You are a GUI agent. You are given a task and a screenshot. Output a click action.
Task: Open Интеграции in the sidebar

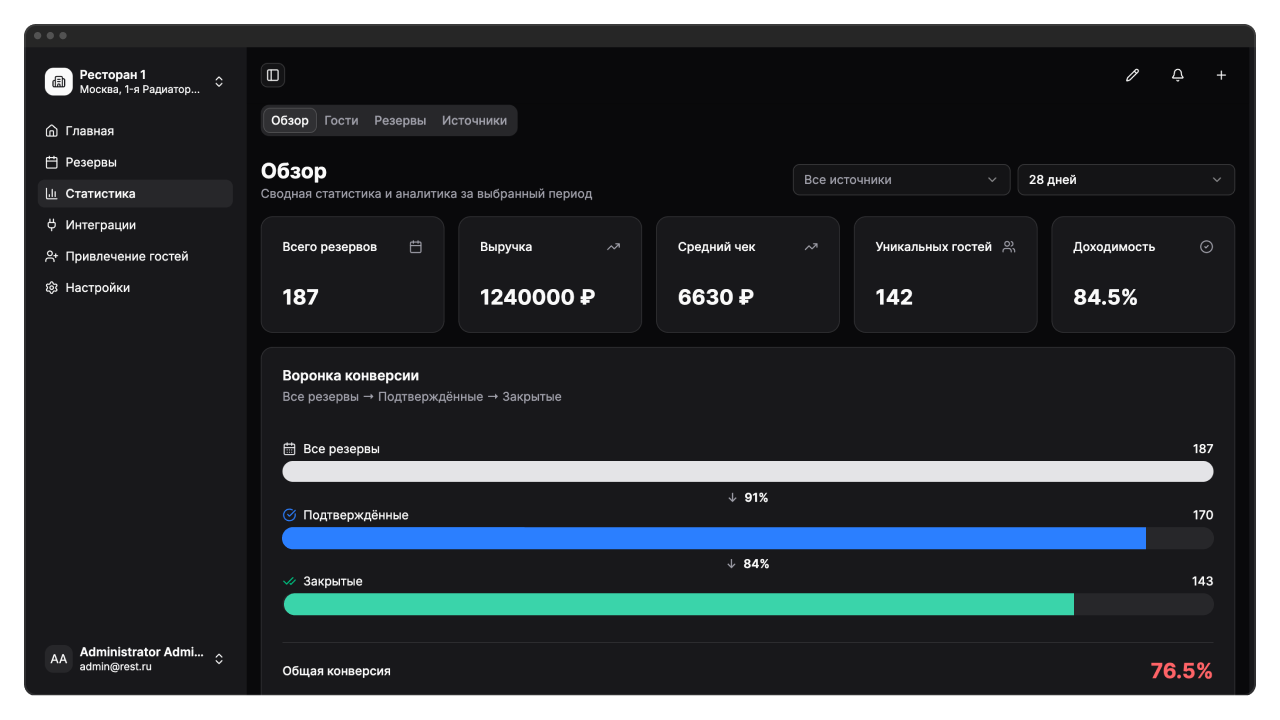tap(100, 225)
